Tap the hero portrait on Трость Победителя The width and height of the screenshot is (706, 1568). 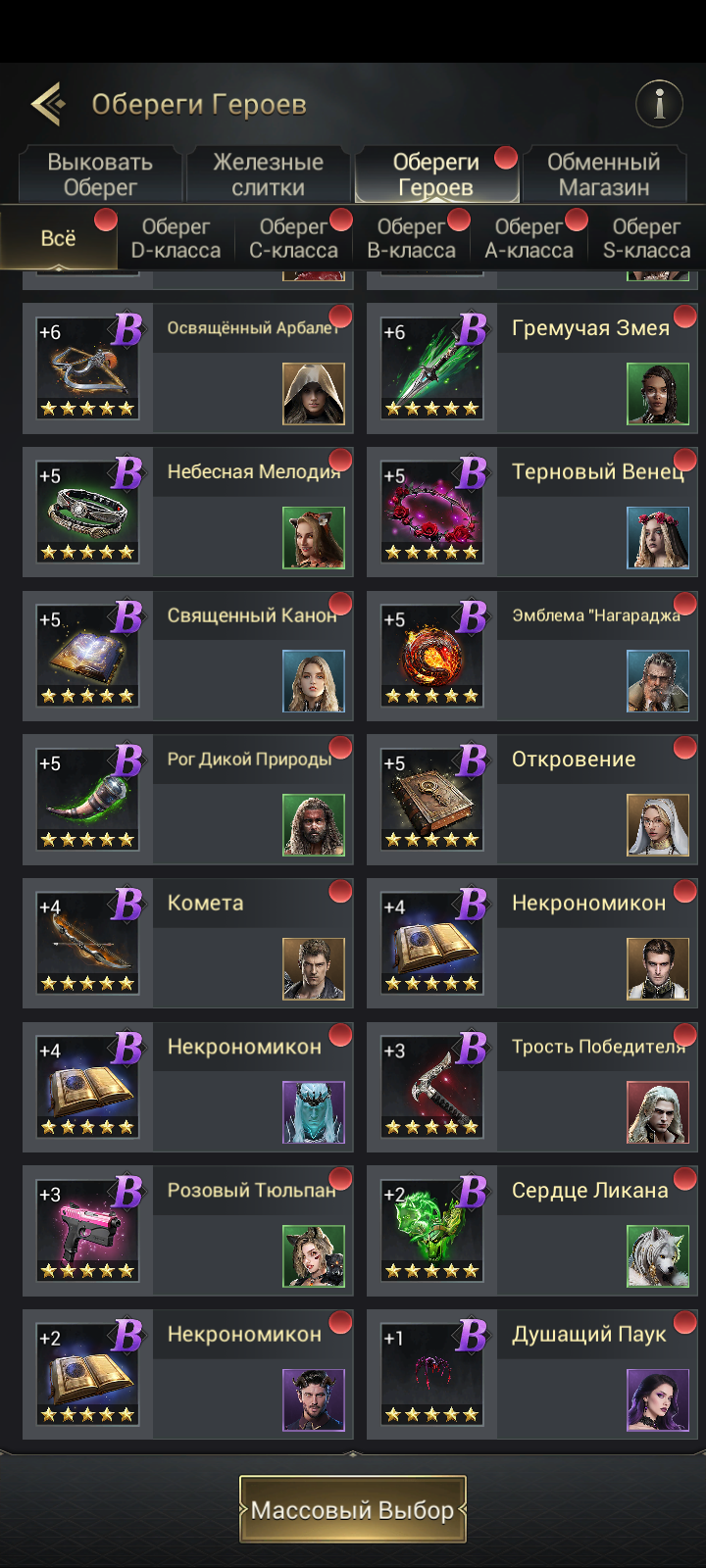point(658,1112)
